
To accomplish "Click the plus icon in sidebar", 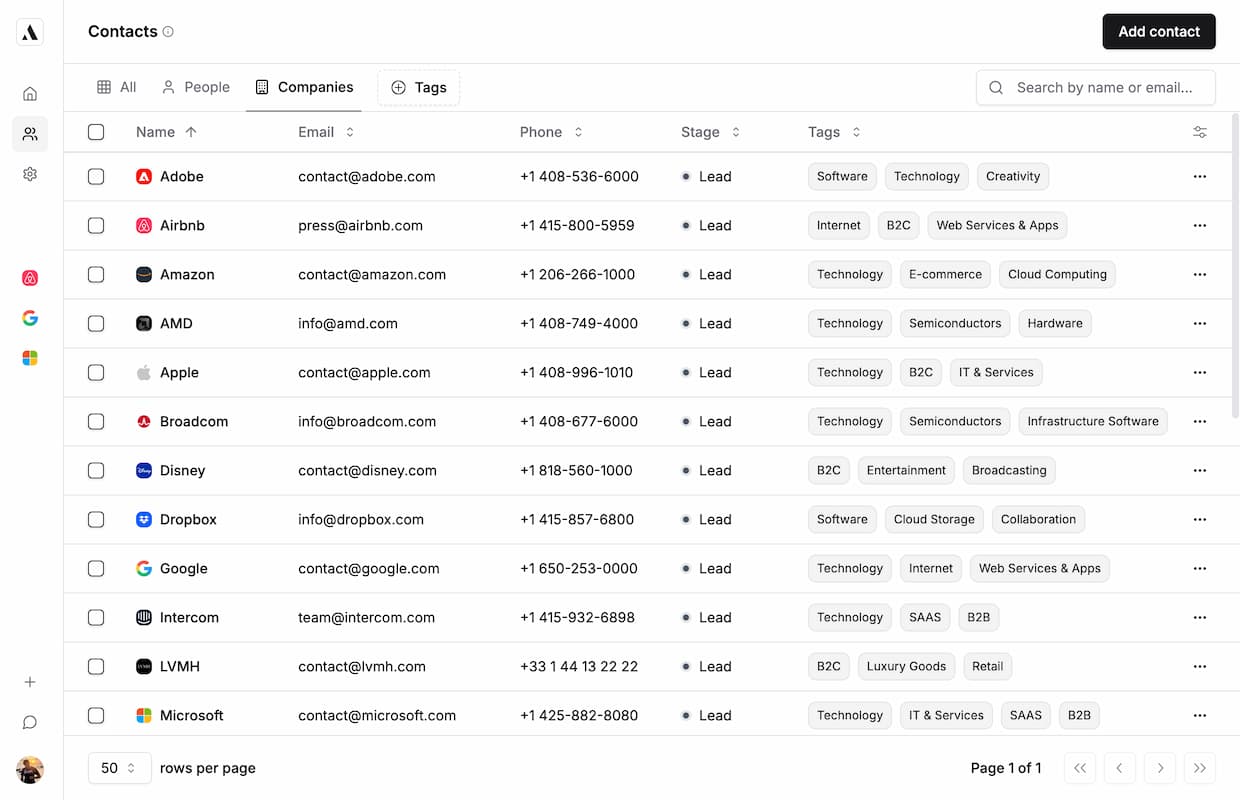I will click(x=30, y=682).
